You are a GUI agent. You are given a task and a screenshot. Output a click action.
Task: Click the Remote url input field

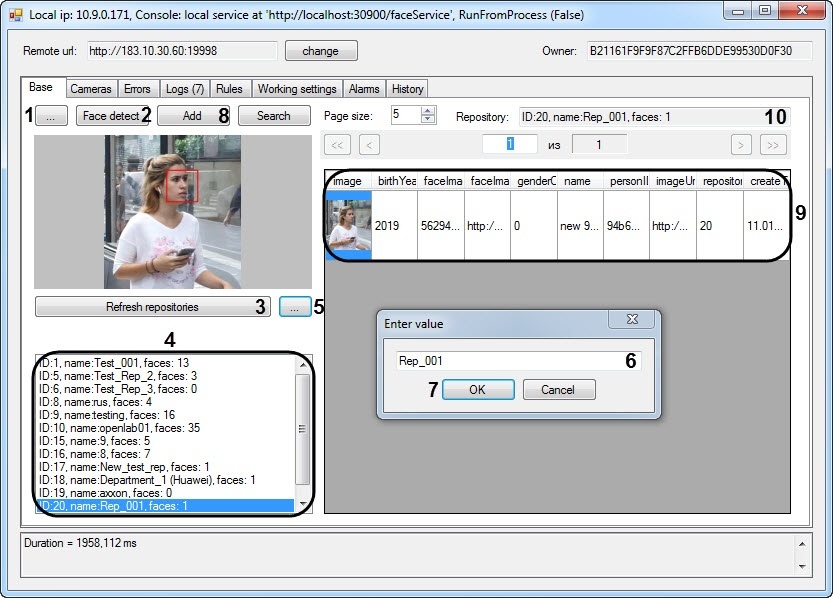click(182, 51)
